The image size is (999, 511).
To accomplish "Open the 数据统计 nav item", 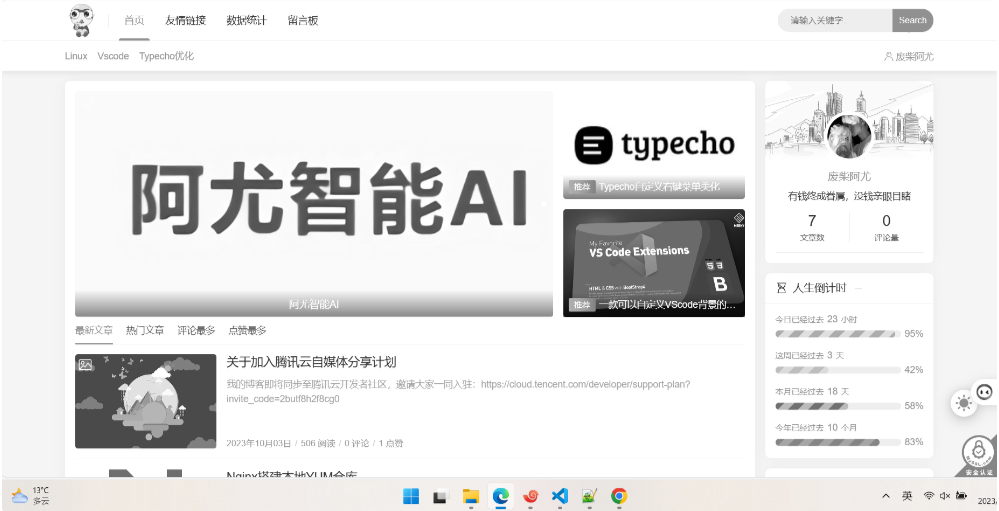I will pyautogui.click(x=247, y=20).
